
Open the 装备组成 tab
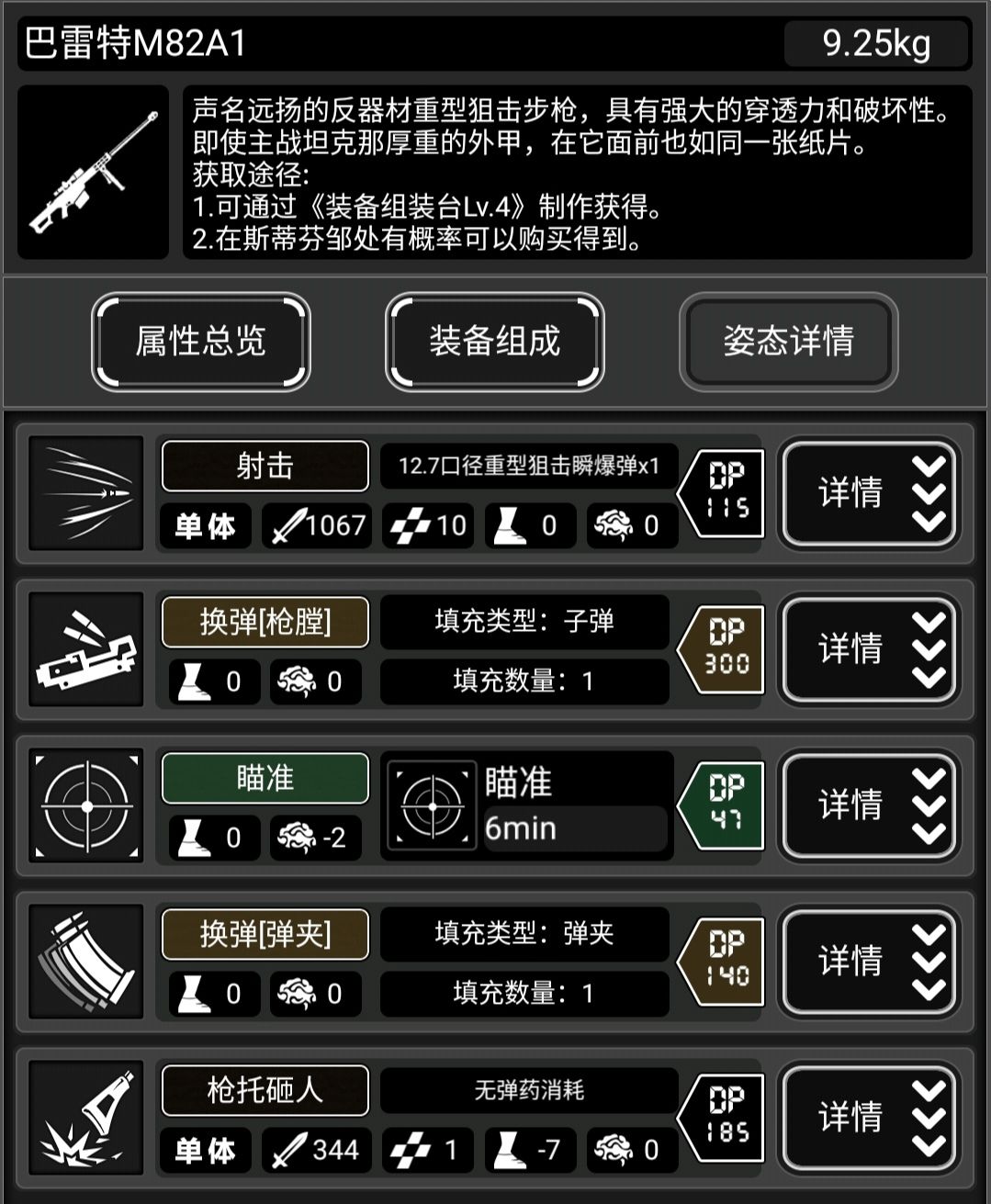tap(495, 342)
